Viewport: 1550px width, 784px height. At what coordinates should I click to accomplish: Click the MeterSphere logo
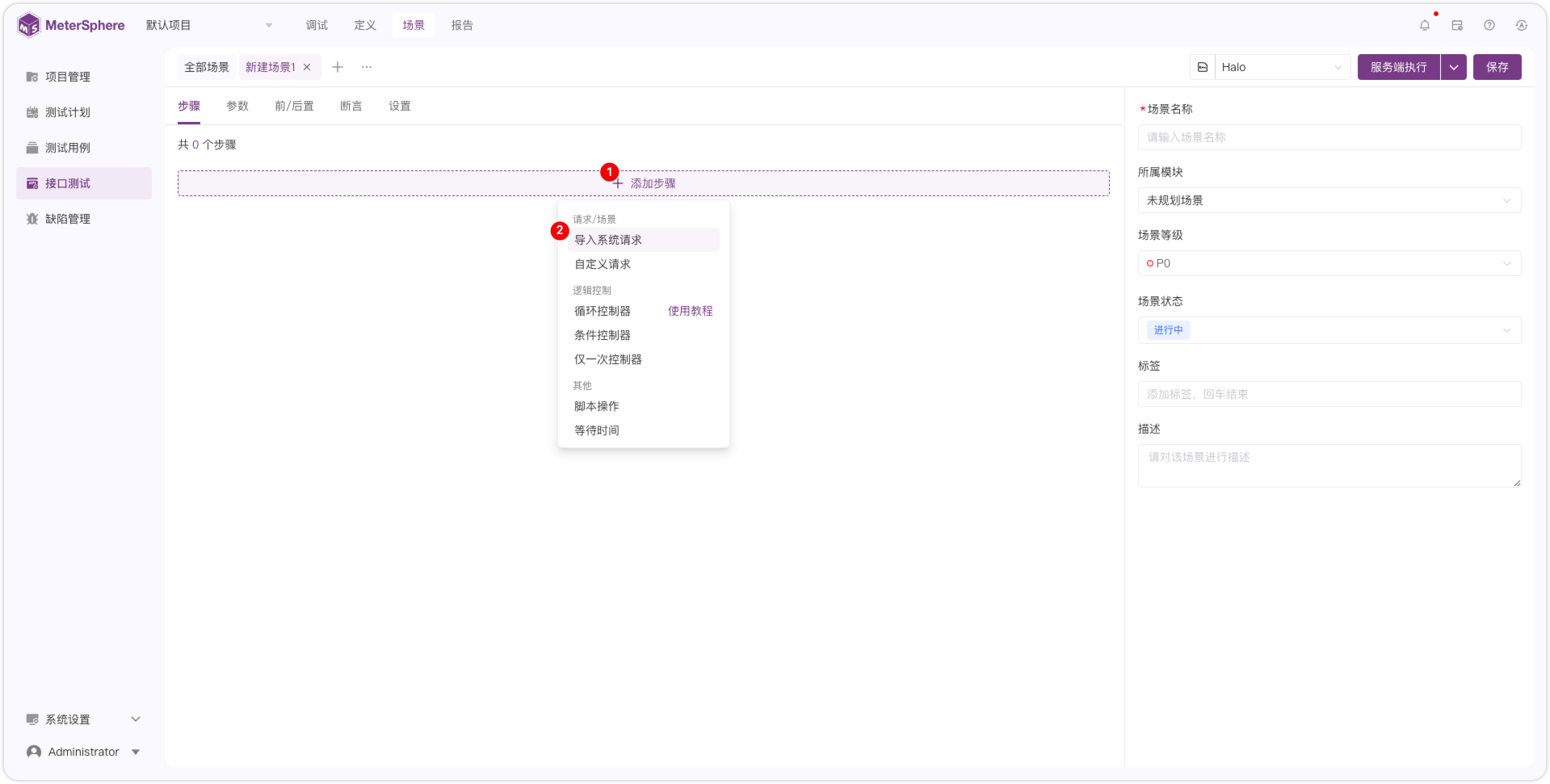71,25
